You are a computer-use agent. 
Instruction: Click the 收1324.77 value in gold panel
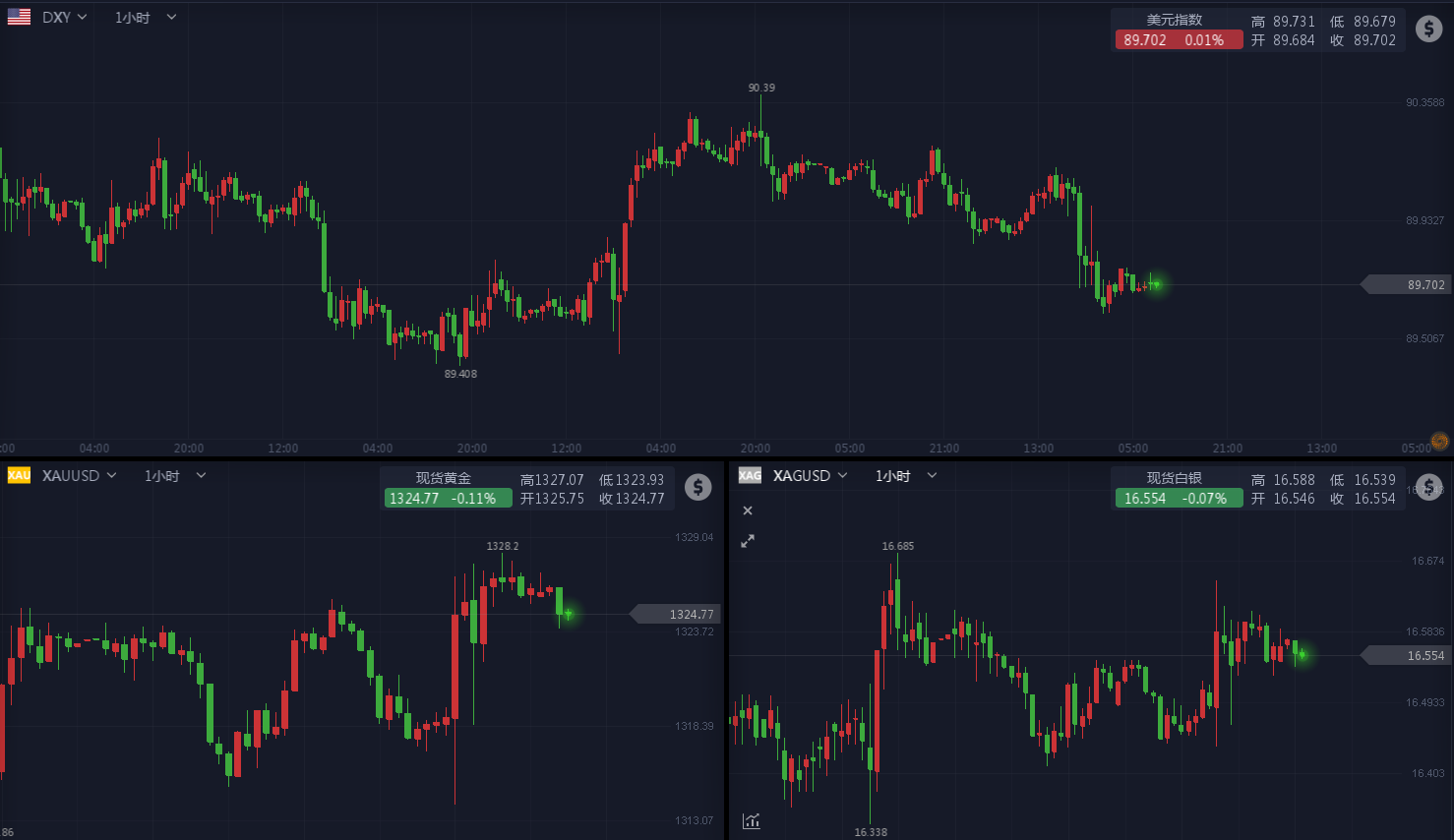pyautogui.click(x=632, y=499)
